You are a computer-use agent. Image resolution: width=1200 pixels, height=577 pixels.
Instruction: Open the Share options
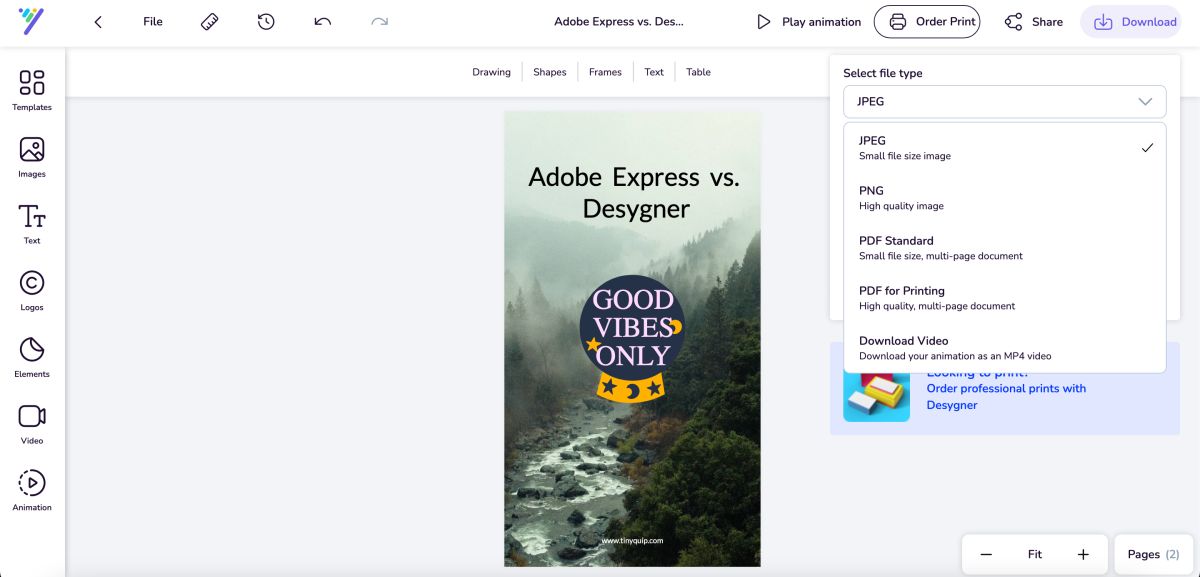point(1034,21)
